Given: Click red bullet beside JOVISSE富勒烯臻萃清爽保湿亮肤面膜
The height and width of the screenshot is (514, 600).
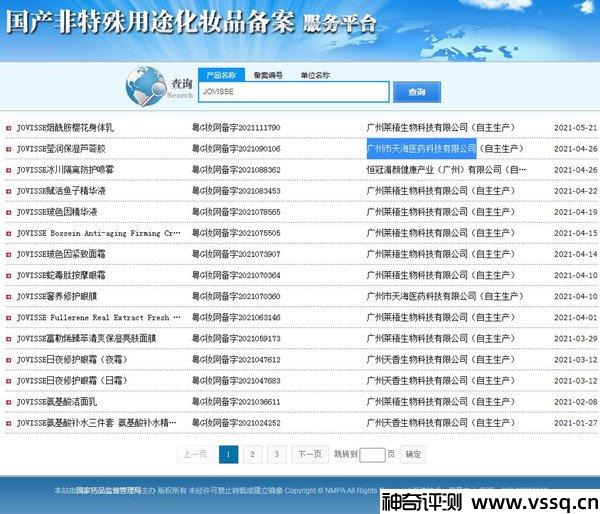Looking at the screenshot, I should coord(8,339).
